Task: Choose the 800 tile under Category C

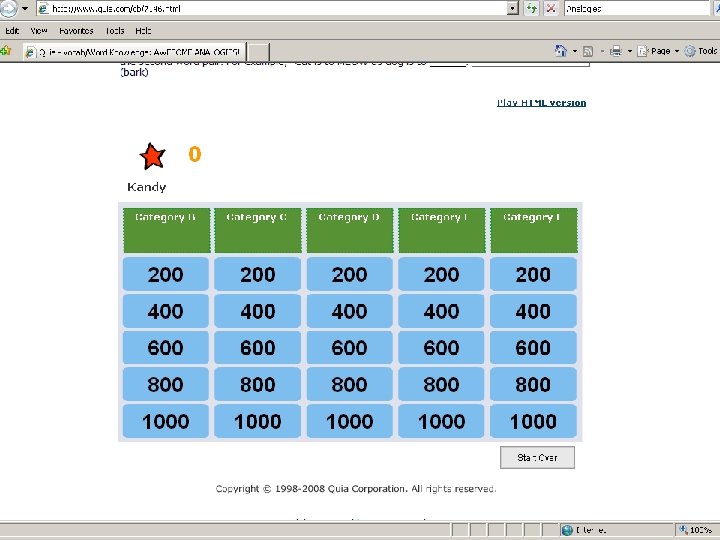Action: pyautogui.click(x=258, y=384)
